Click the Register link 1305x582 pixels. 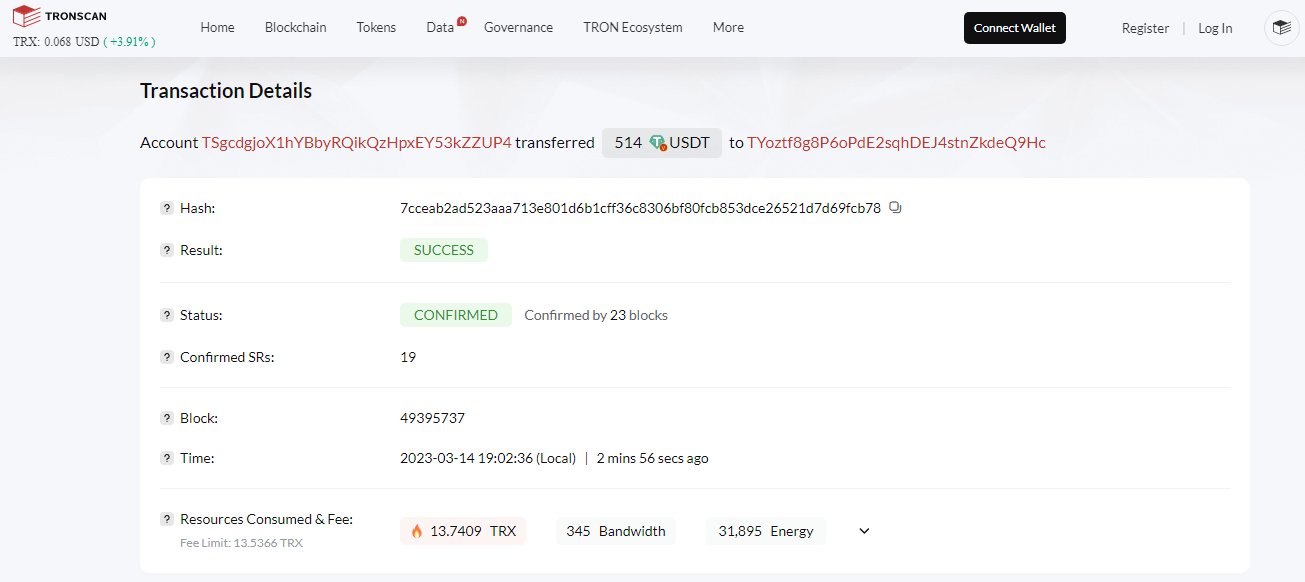pos(1145,28)
